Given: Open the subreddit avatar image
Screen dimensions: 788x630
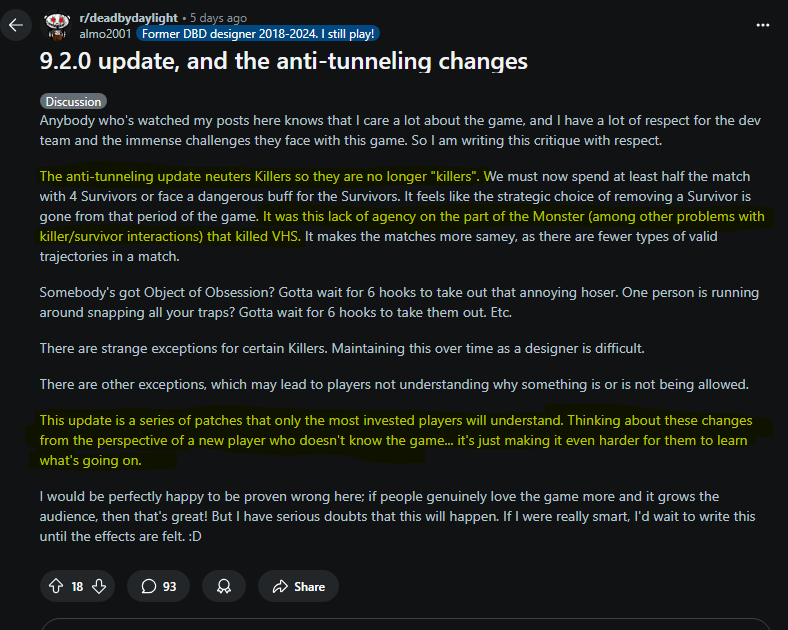Looking at the screenshot, I should click(x=57, y=25).
